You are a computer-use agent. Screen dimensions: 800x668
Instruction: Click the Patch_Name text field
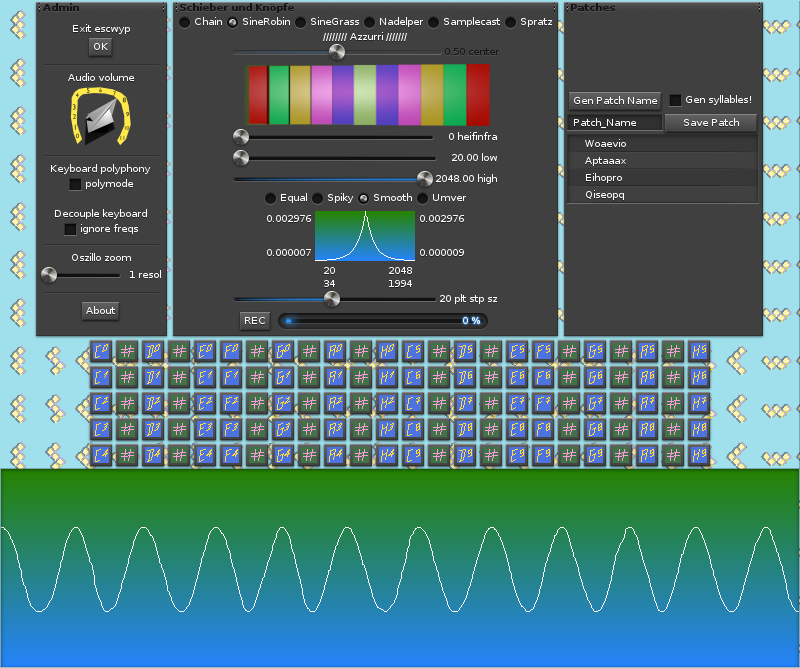click(615, 123)
